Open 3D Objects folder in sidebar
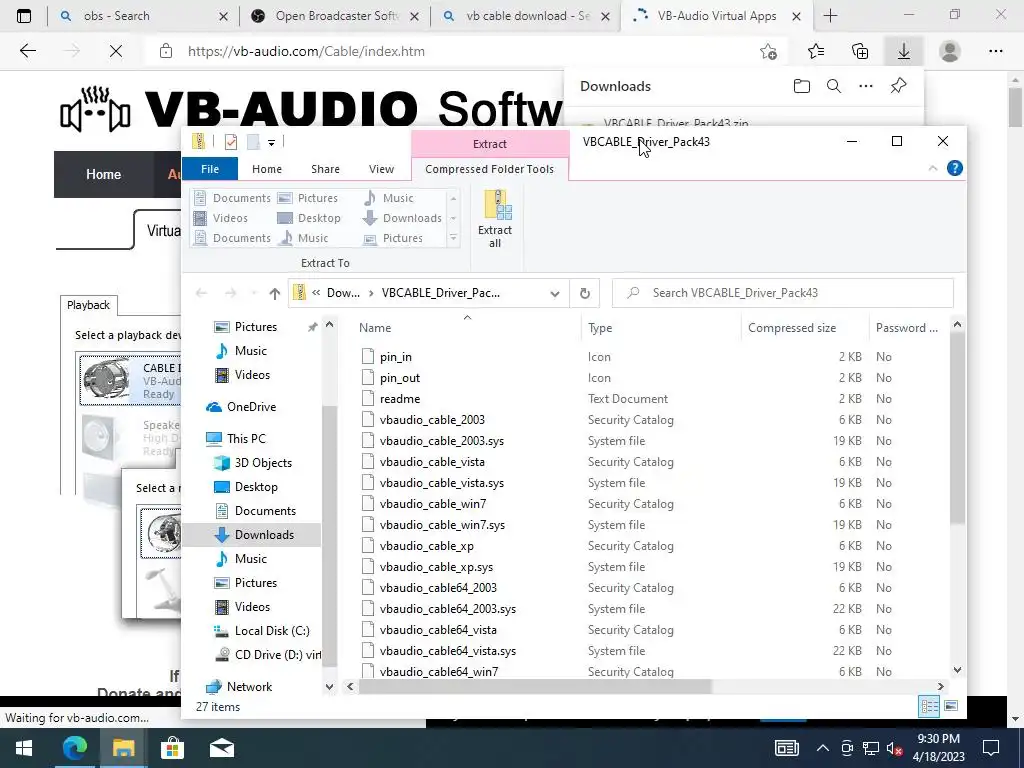Viewport: 1024px width, 768px height. point(263,462)
